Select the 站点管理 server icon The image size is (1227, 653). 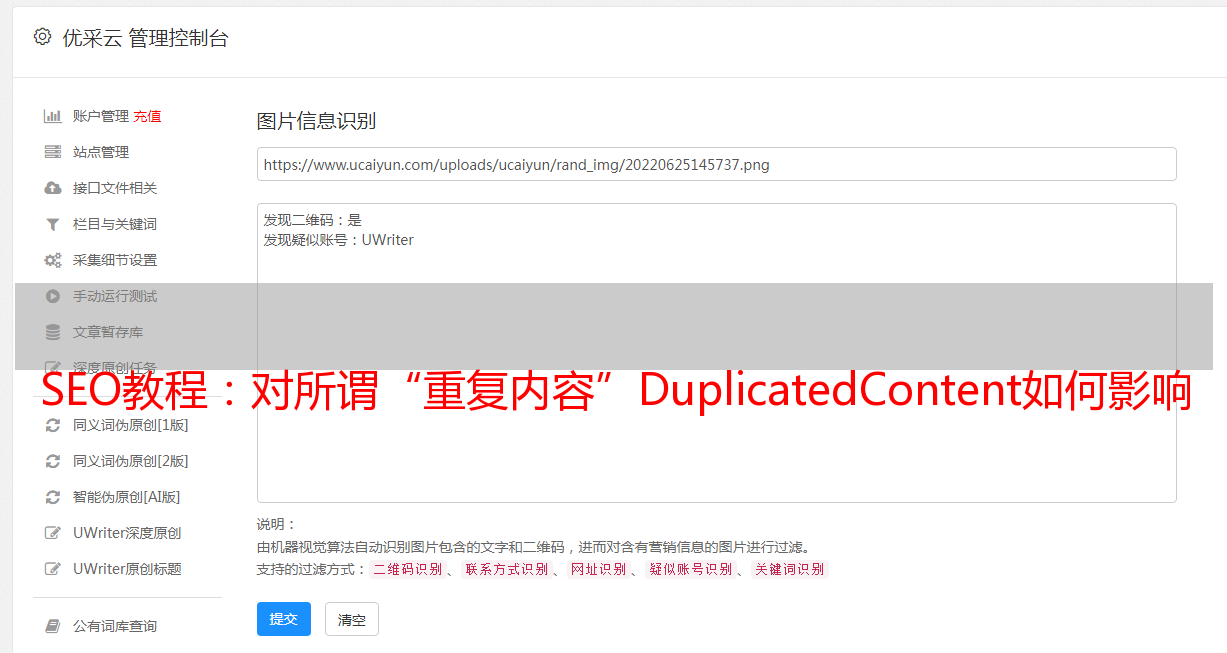pos(53,152)
